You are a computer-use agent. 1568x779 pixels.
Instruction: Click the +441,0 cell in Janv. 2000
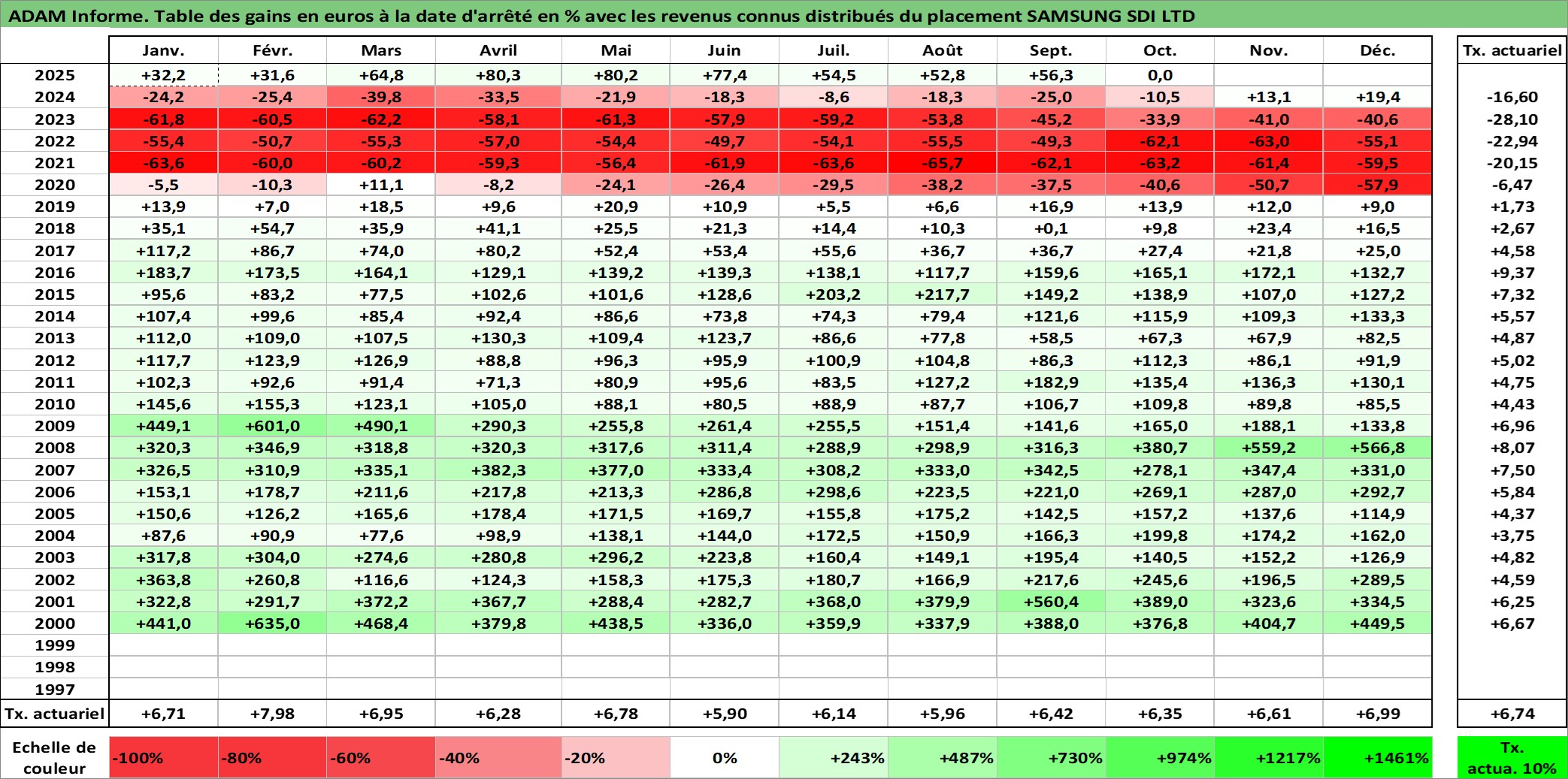click(164, 624)
